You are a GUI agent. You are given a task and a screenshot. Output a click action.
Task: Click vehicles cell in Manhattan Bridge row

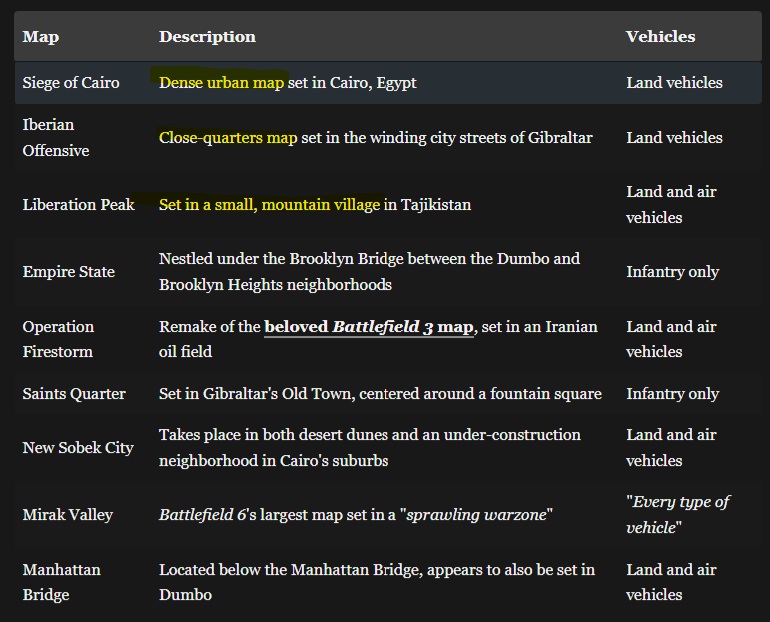tap(671, 582)
